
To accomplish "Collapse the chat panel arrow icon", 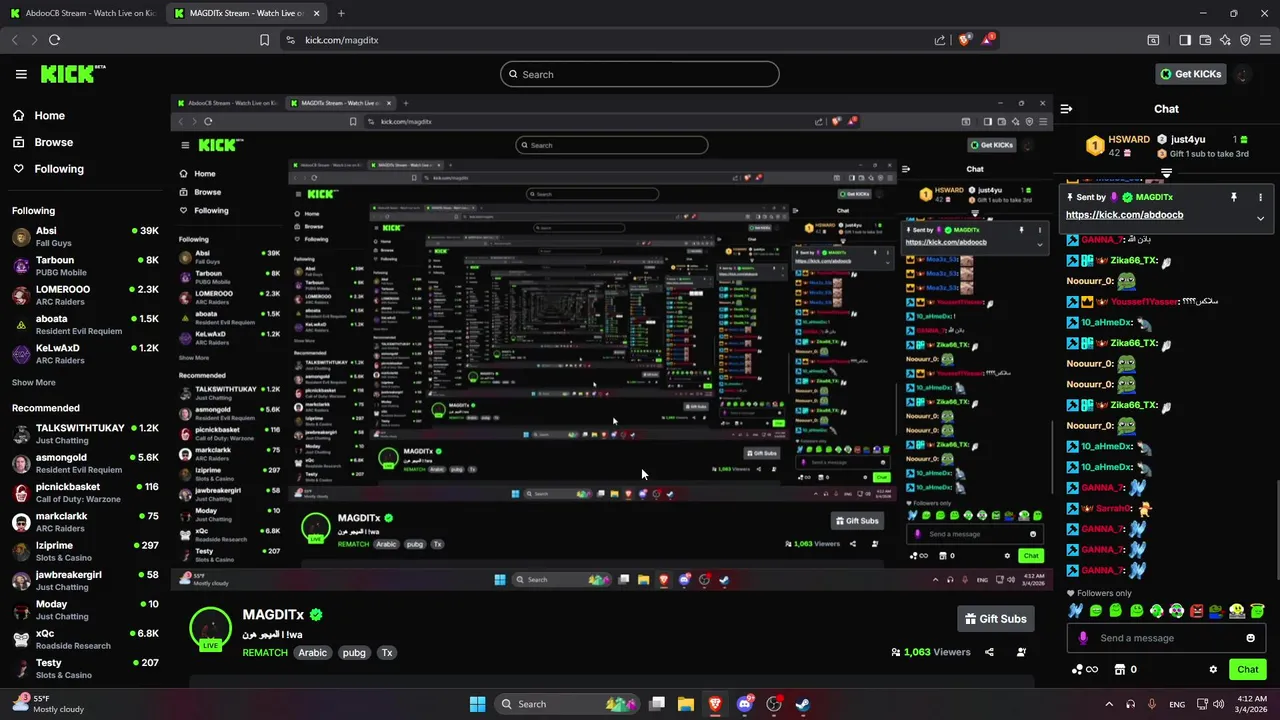I will [1066, 109].
